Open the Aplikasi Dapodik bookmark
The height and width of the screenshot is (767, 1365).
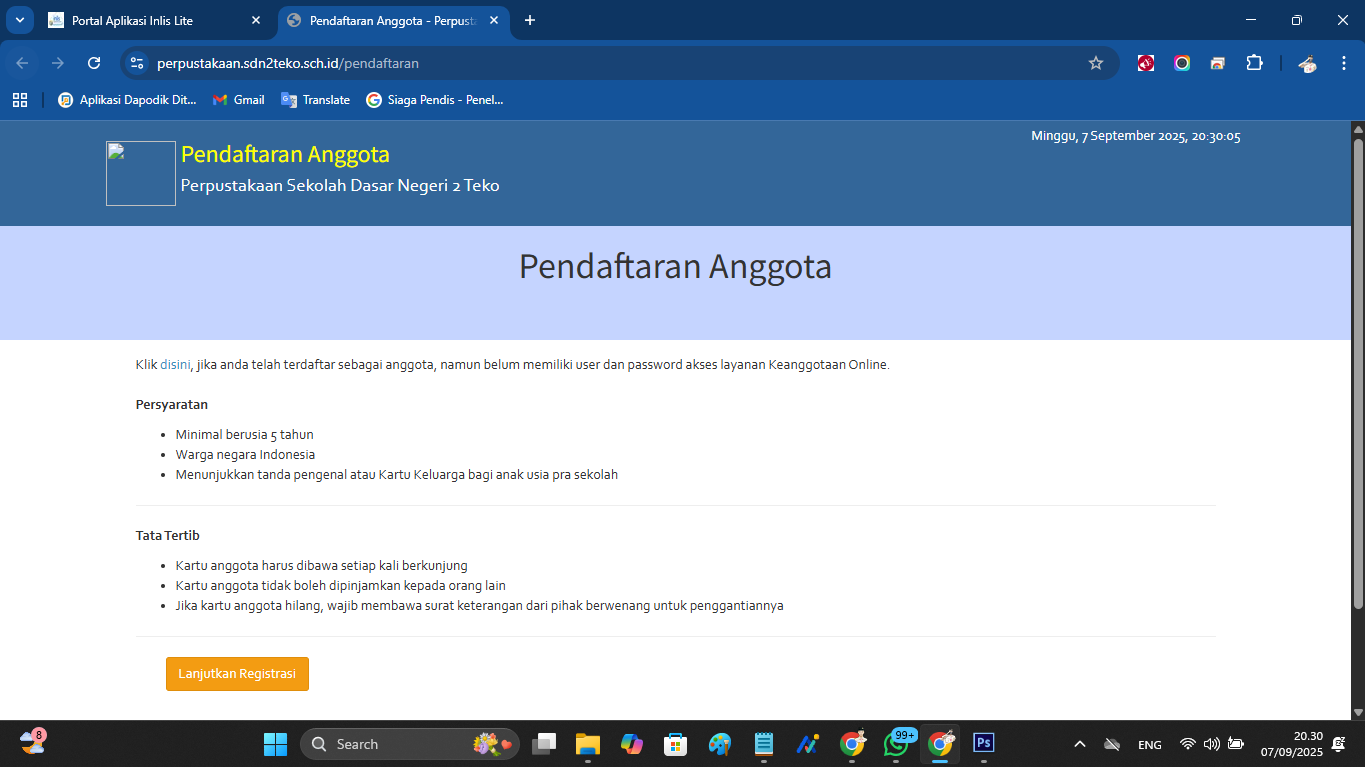pyautogui.click(x=127, y=100)
